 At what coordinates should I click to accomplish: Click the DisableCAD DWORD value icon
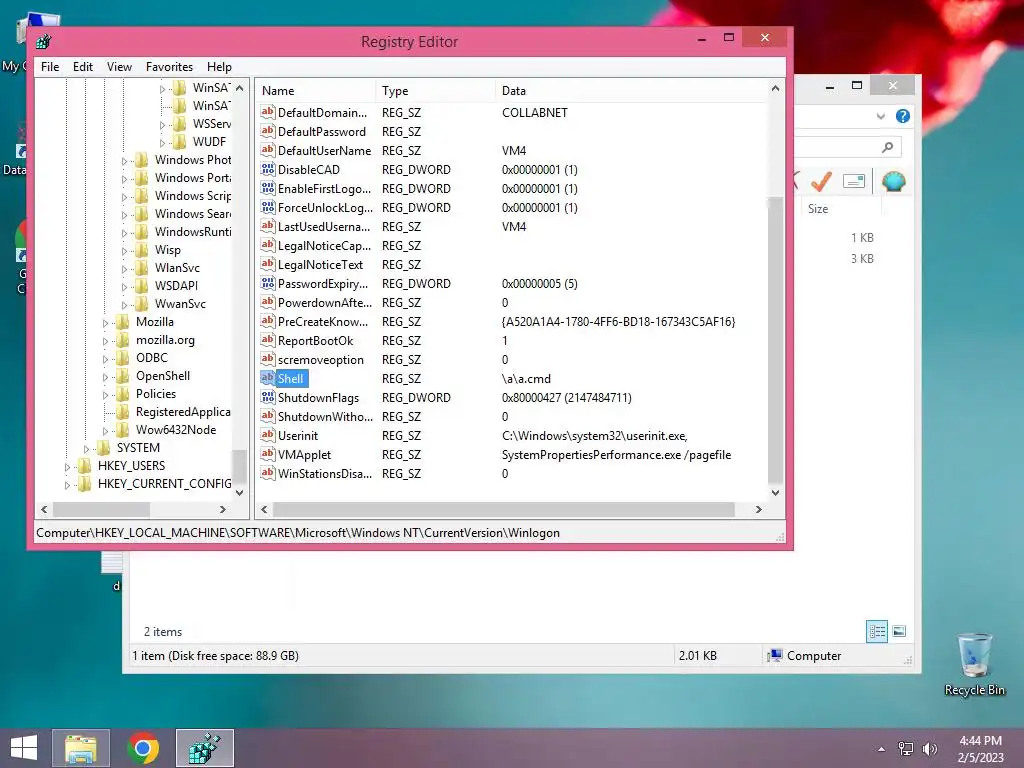(267, 169)
